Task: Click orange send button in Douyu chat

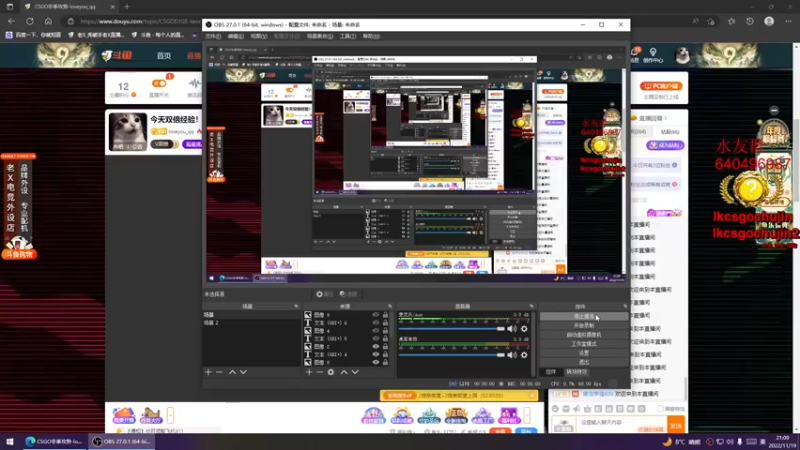Action: (676, 425)
